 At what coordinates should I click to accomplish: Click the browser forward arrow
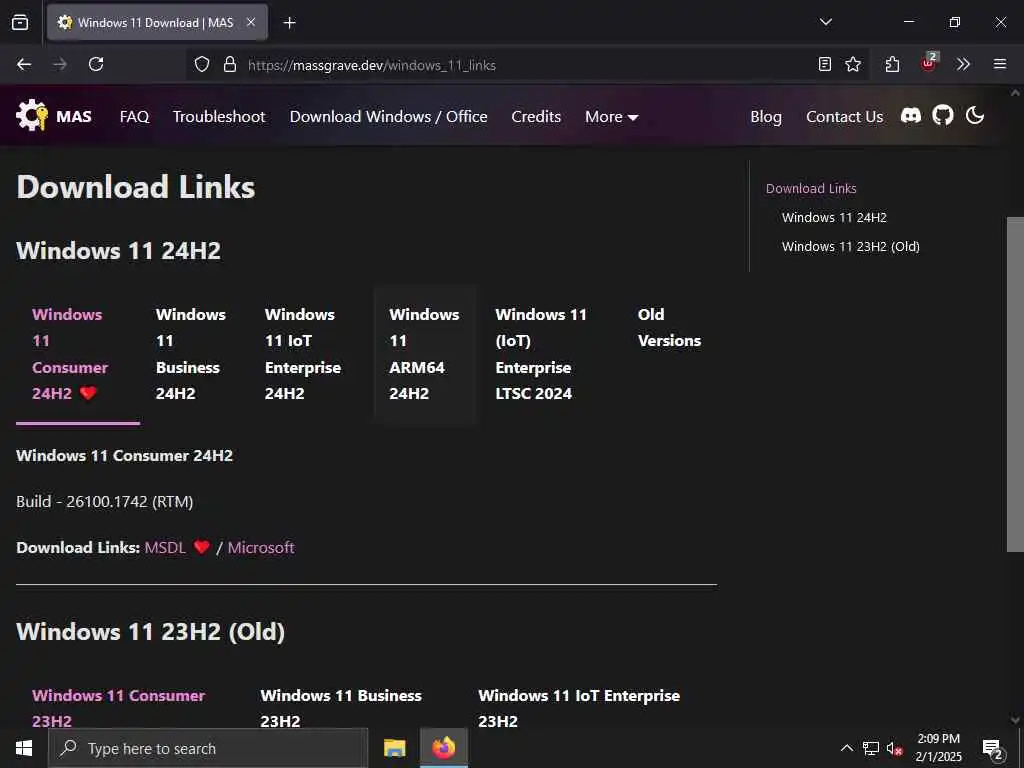pos(60,64)
